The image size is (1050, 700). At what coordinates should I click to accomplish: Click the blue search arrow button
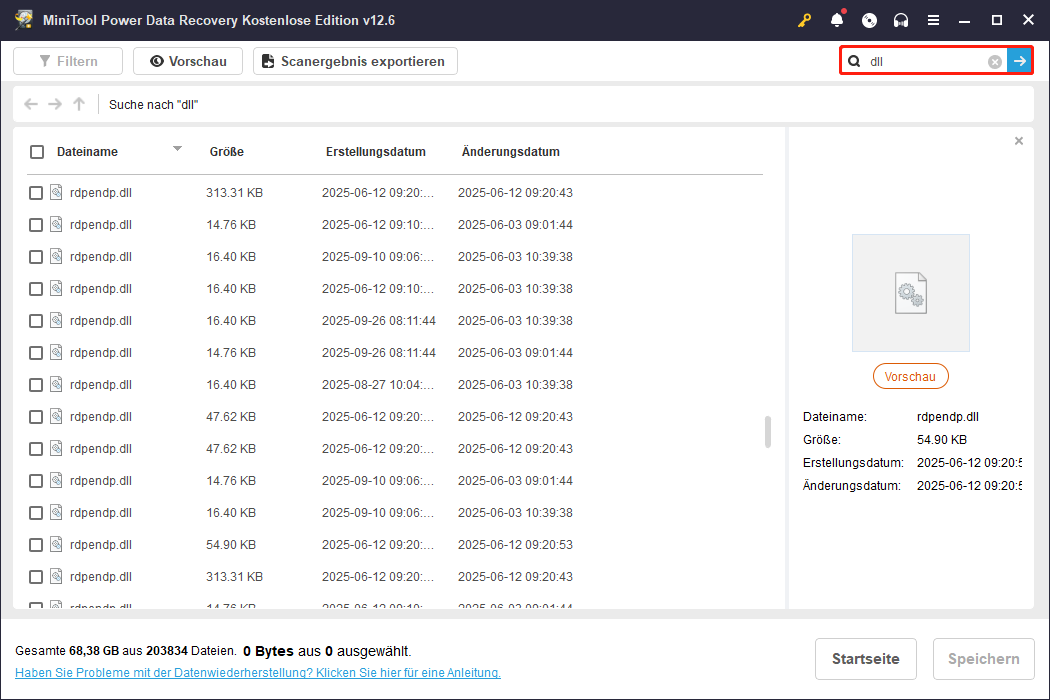pyautogui.click(x=1019, y=62)
